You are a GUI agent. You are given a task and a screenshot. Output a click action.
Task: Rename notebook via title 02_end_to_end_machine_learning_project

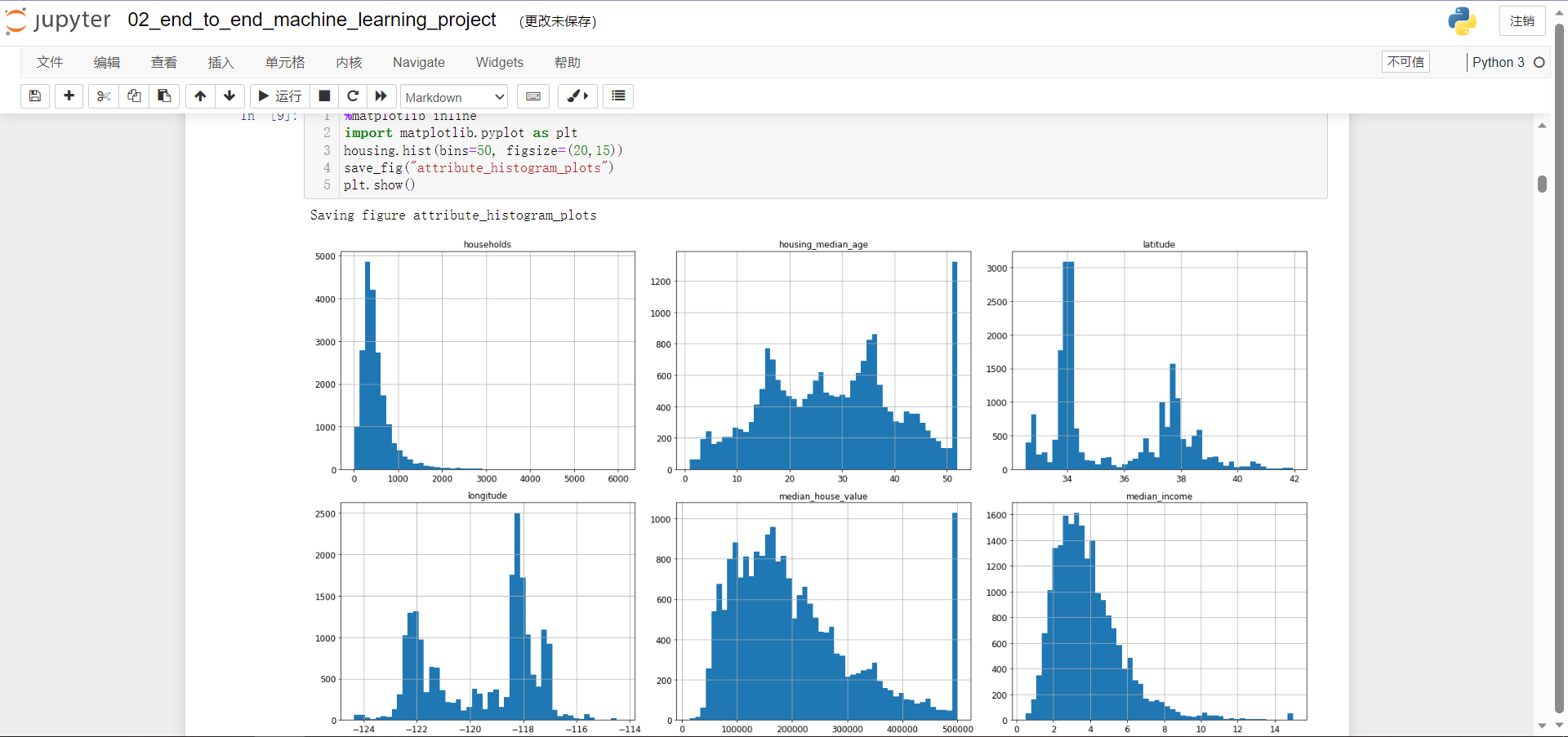point(312,20)
